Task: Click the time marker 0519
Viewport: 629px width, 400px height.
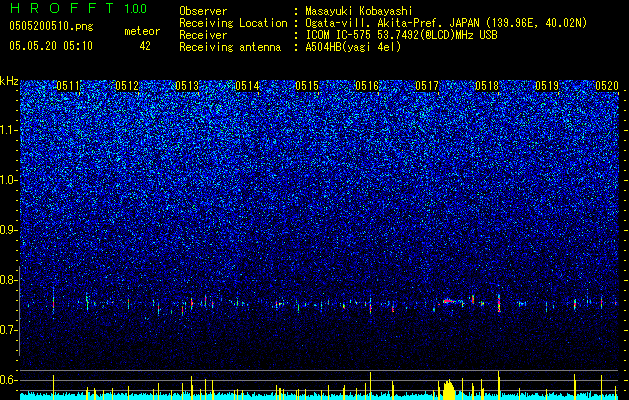Action: (x=547, y=86)
